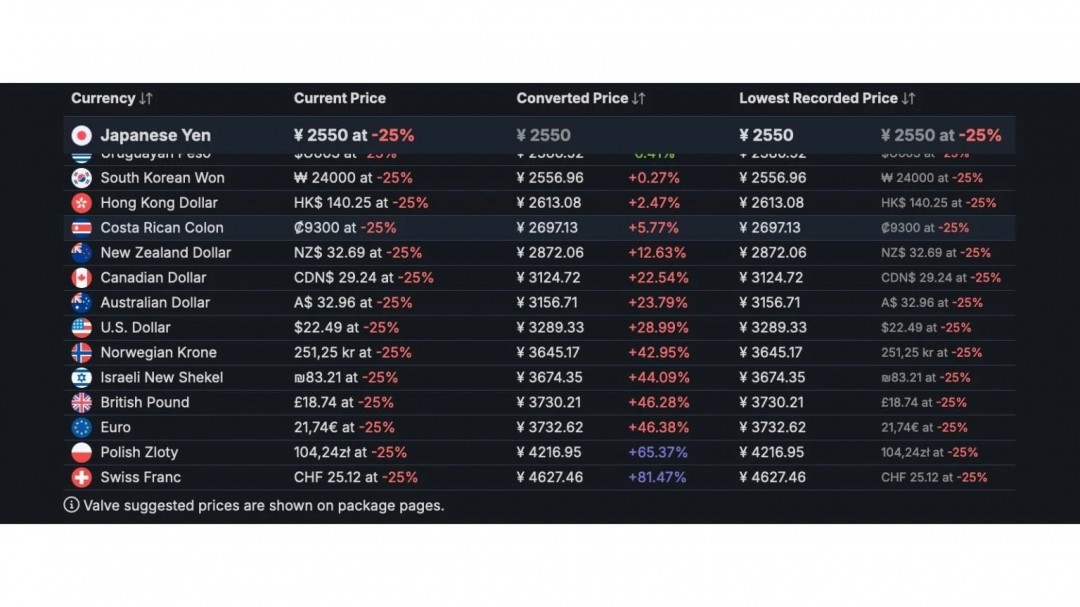Click the New Zealand Dollar entry
The height and width of the screenshot is (607, 1080).
(165, 253)
